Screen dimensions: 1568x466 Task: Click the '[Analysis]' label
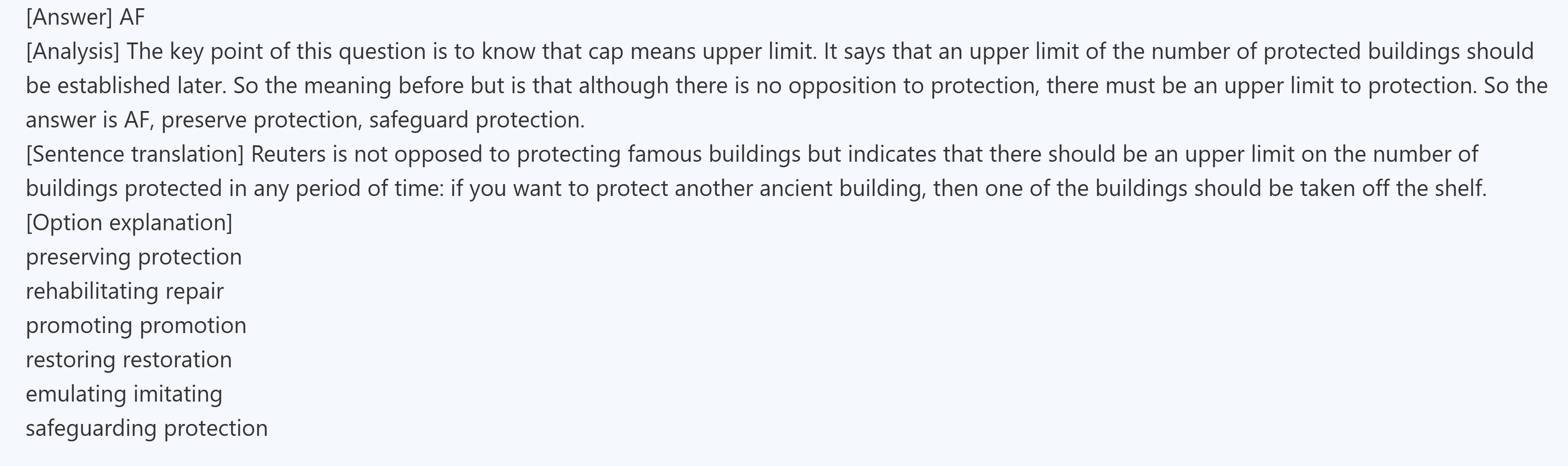tap(72, 51)
